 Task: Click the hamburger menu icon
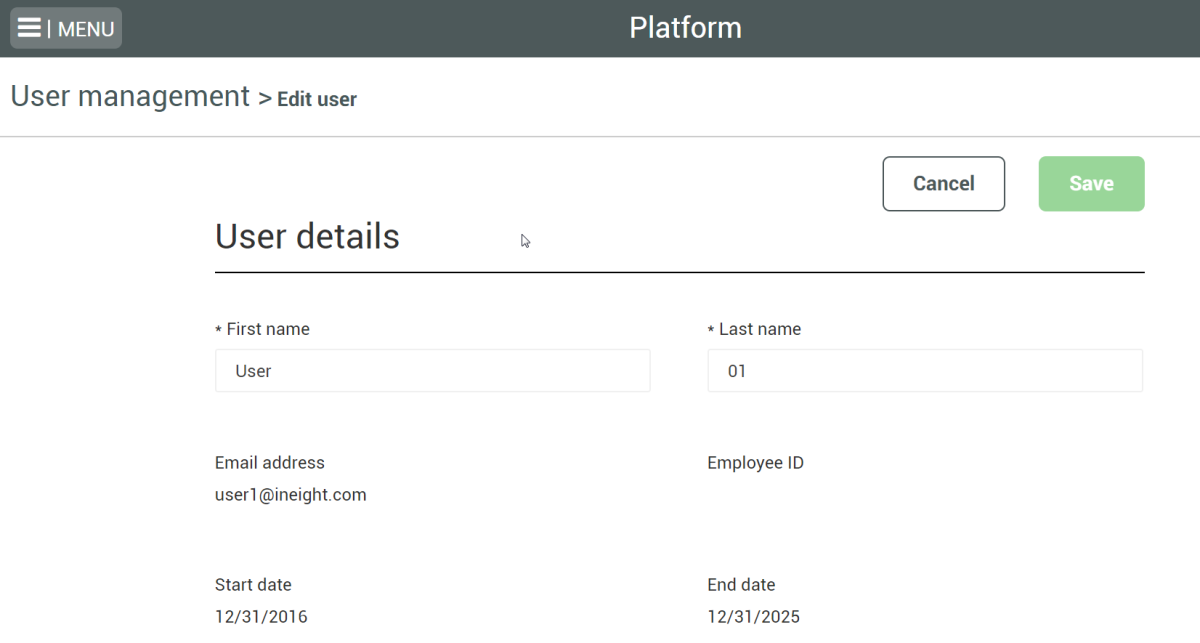[x=29, y=28]
